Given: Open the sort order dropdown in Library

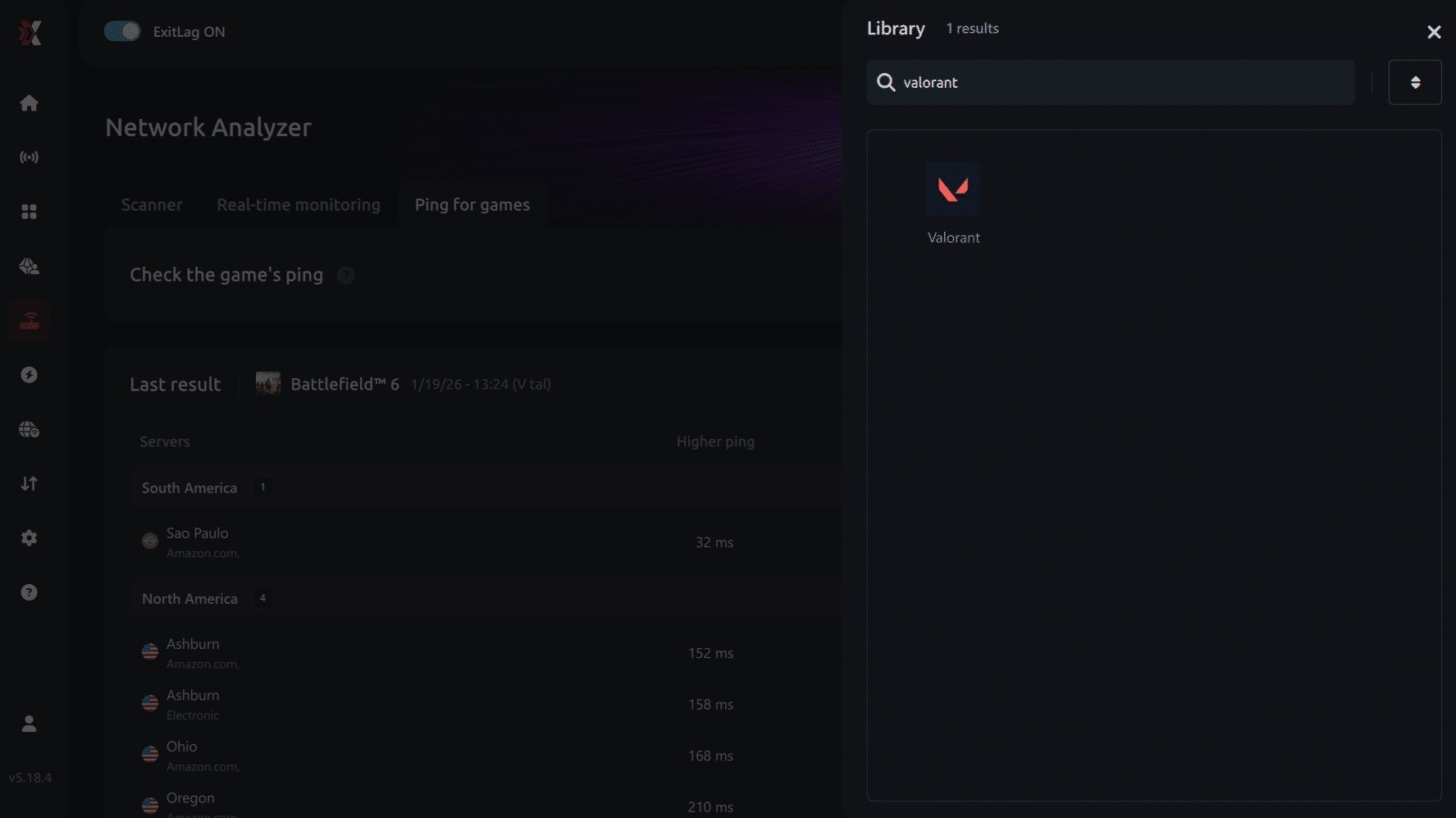Looking at the screenshot, I should pos(1415,82).
